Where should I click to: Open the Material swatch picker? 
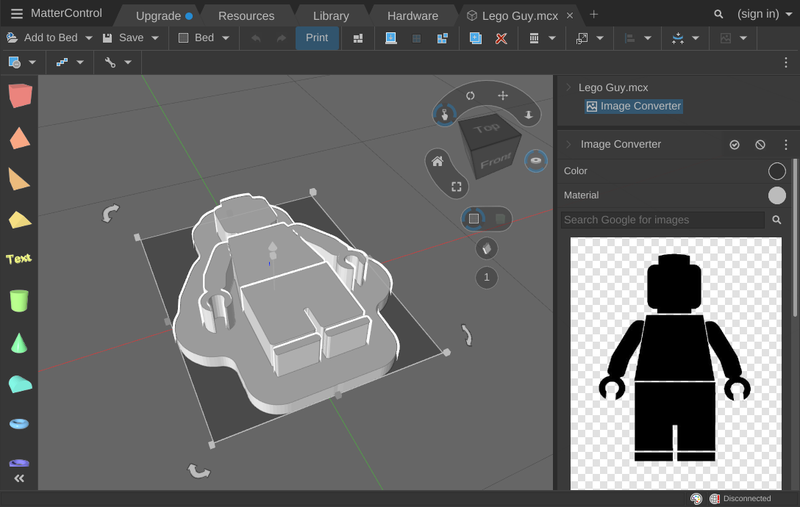click(777, 195)
